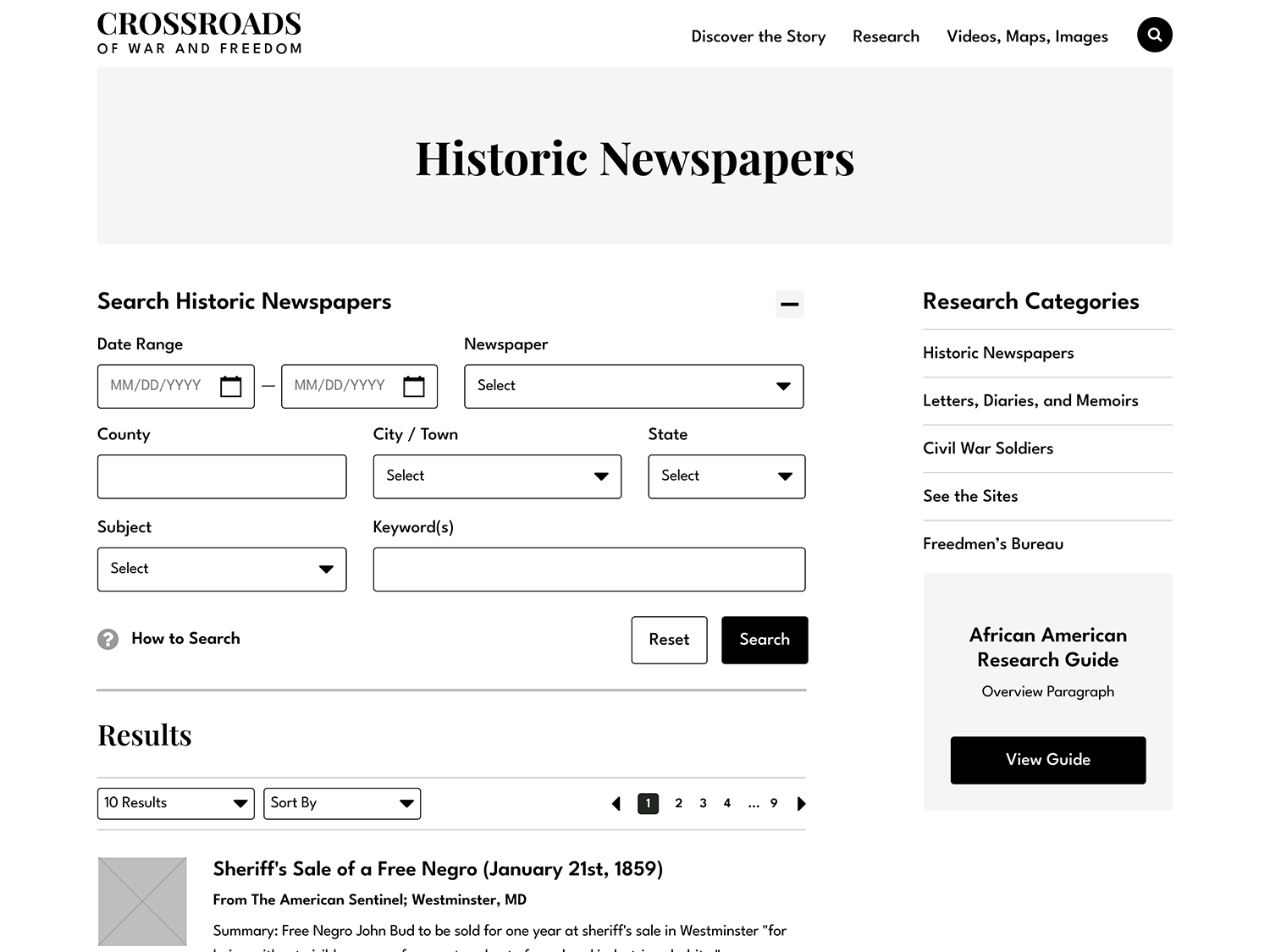The image size is (1270, 952).
Task: Expand the Newspaper dropdown
Action: [633, 386]
